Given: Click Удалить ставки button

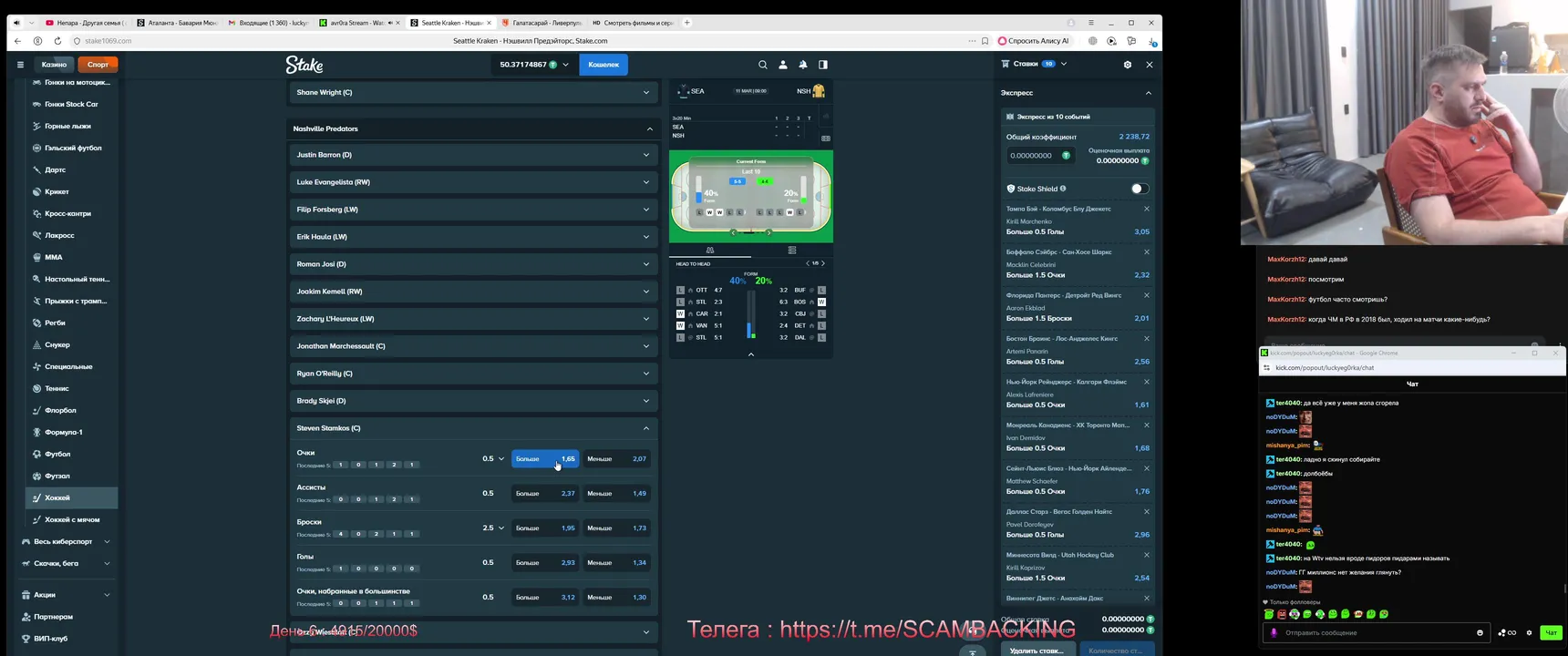Looking at the screenshot, I should point(1037,650).
